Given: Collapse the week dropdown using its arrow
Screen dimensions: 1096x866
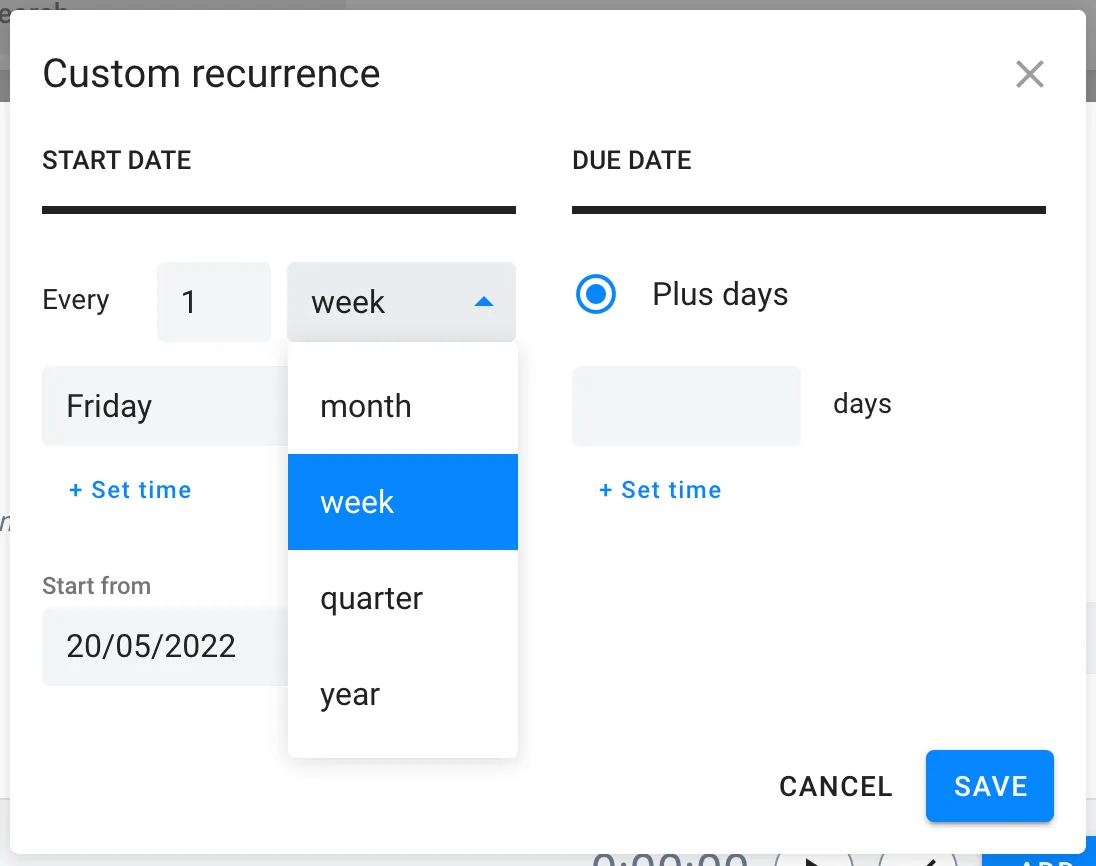Looking at the screenshot, I should (484, 301).
